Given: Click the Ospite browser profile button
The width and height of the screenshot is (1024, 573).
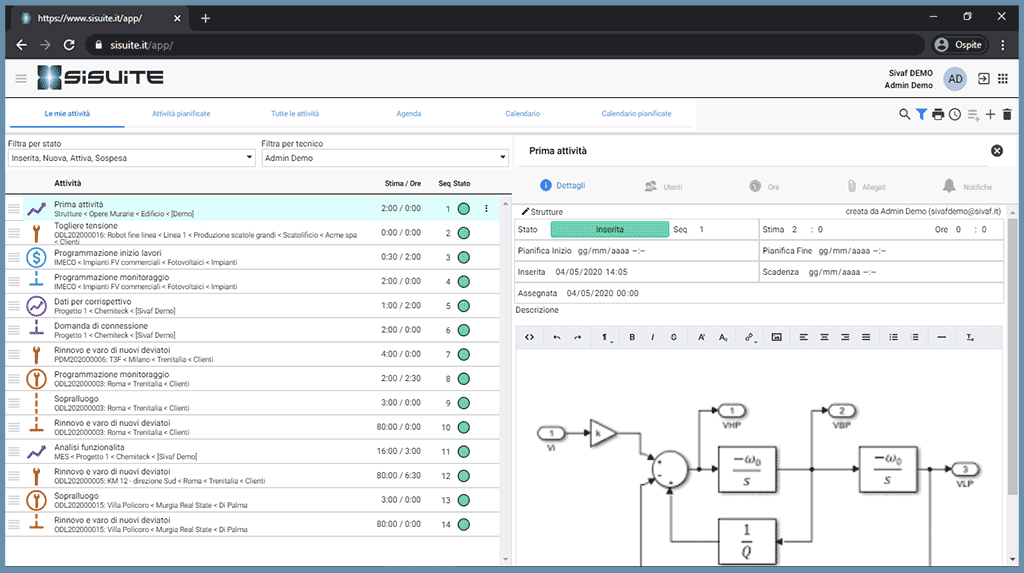Looking at the screenshot, I should click(958, 44).
